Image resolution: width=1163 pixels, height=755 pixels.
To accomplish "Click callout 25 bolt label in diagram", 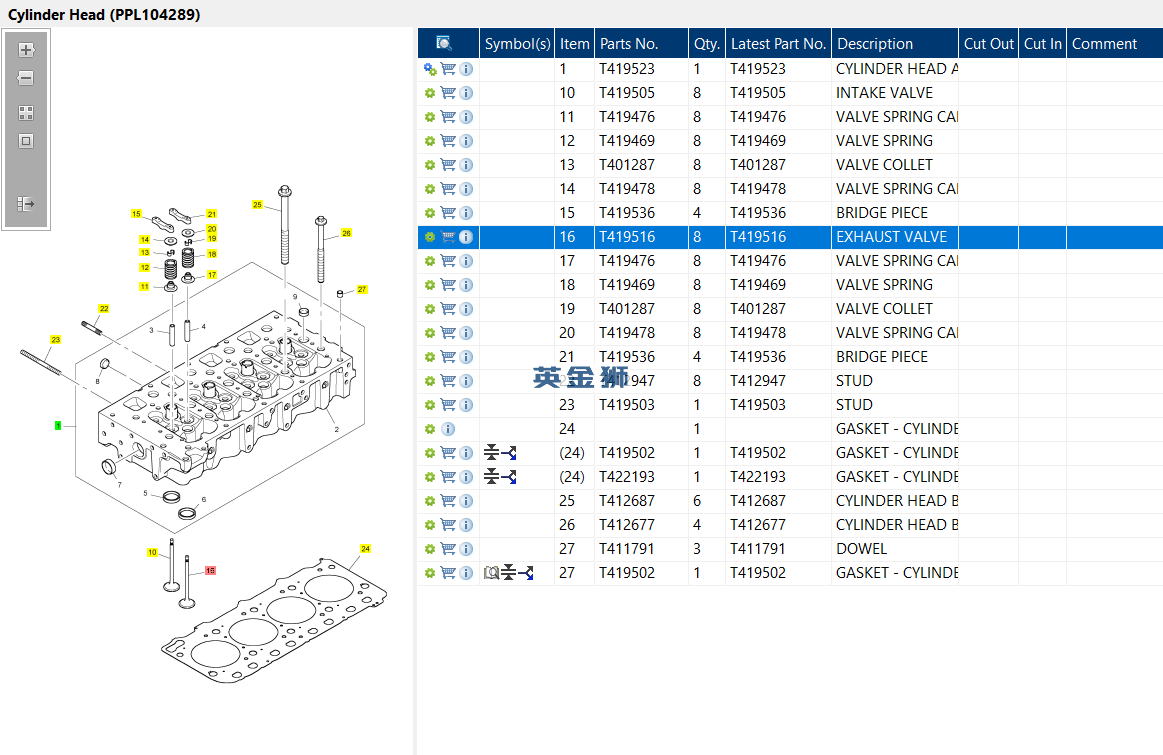I will click(257, 205).
